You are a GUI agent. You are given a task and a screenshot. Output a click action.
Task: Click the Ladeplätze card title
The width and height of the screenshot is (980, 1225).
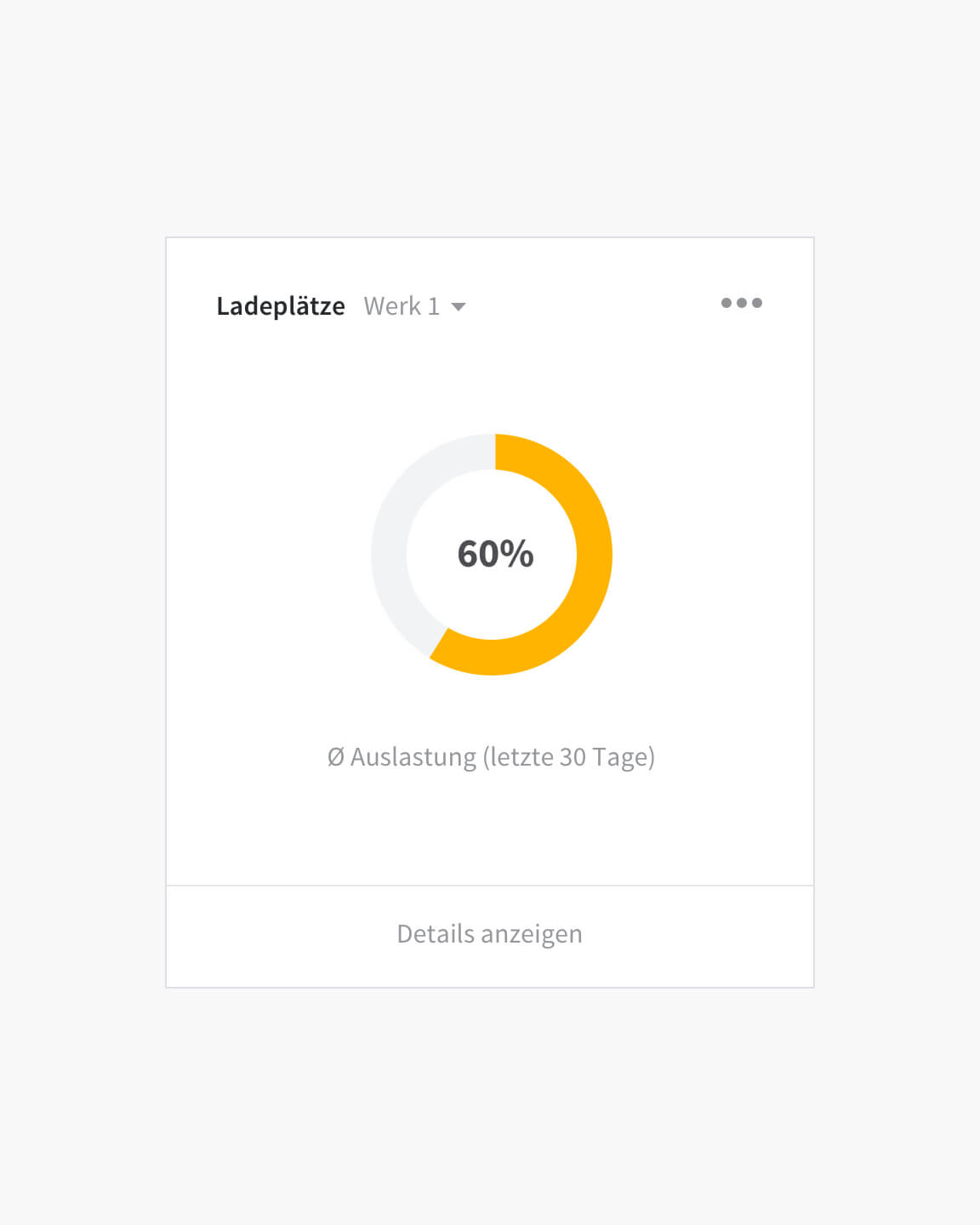click(281, 306)
